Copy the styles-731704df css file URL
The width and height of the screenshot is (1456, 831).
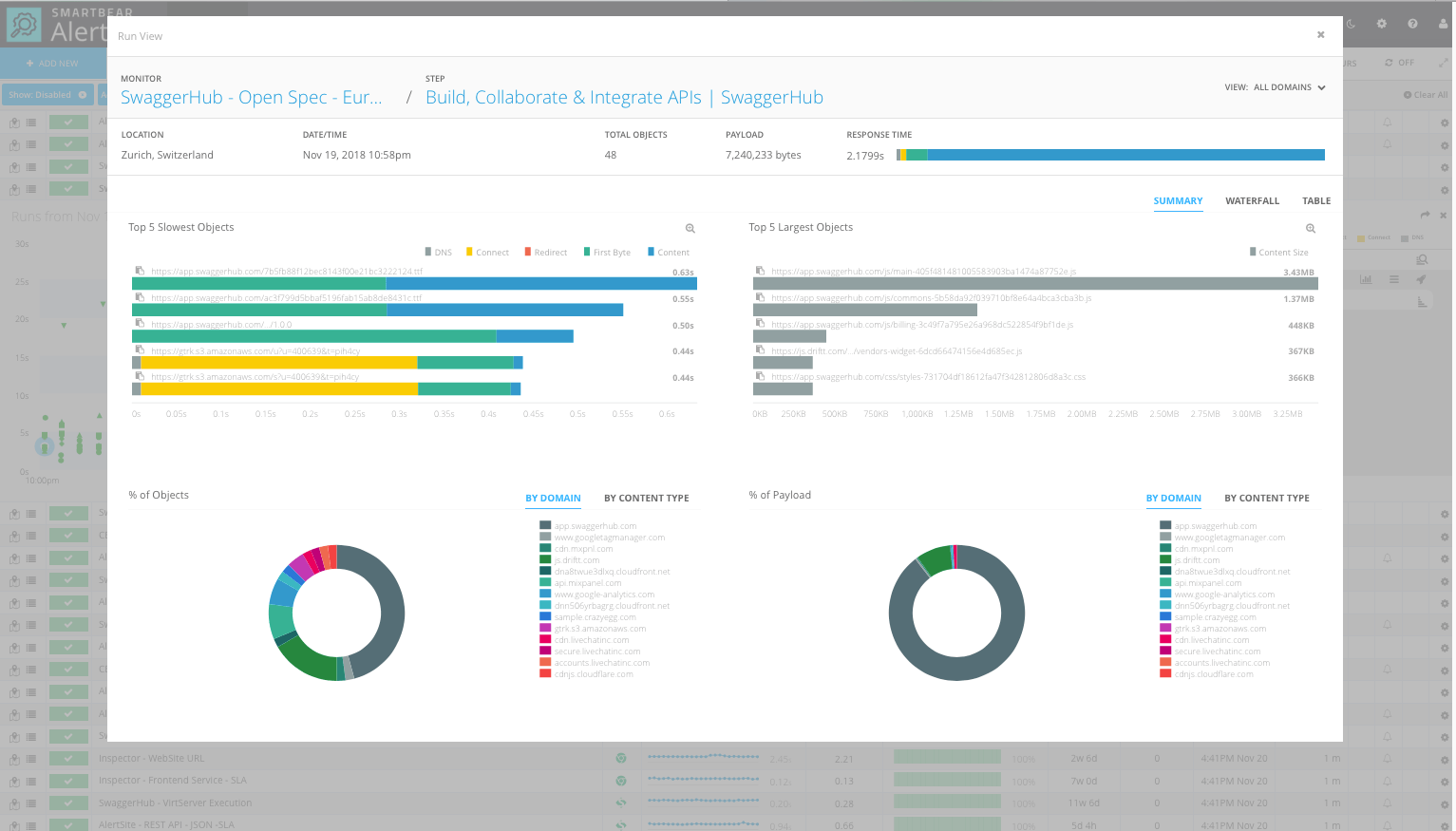pyautogui.click(x=758, y=376)
